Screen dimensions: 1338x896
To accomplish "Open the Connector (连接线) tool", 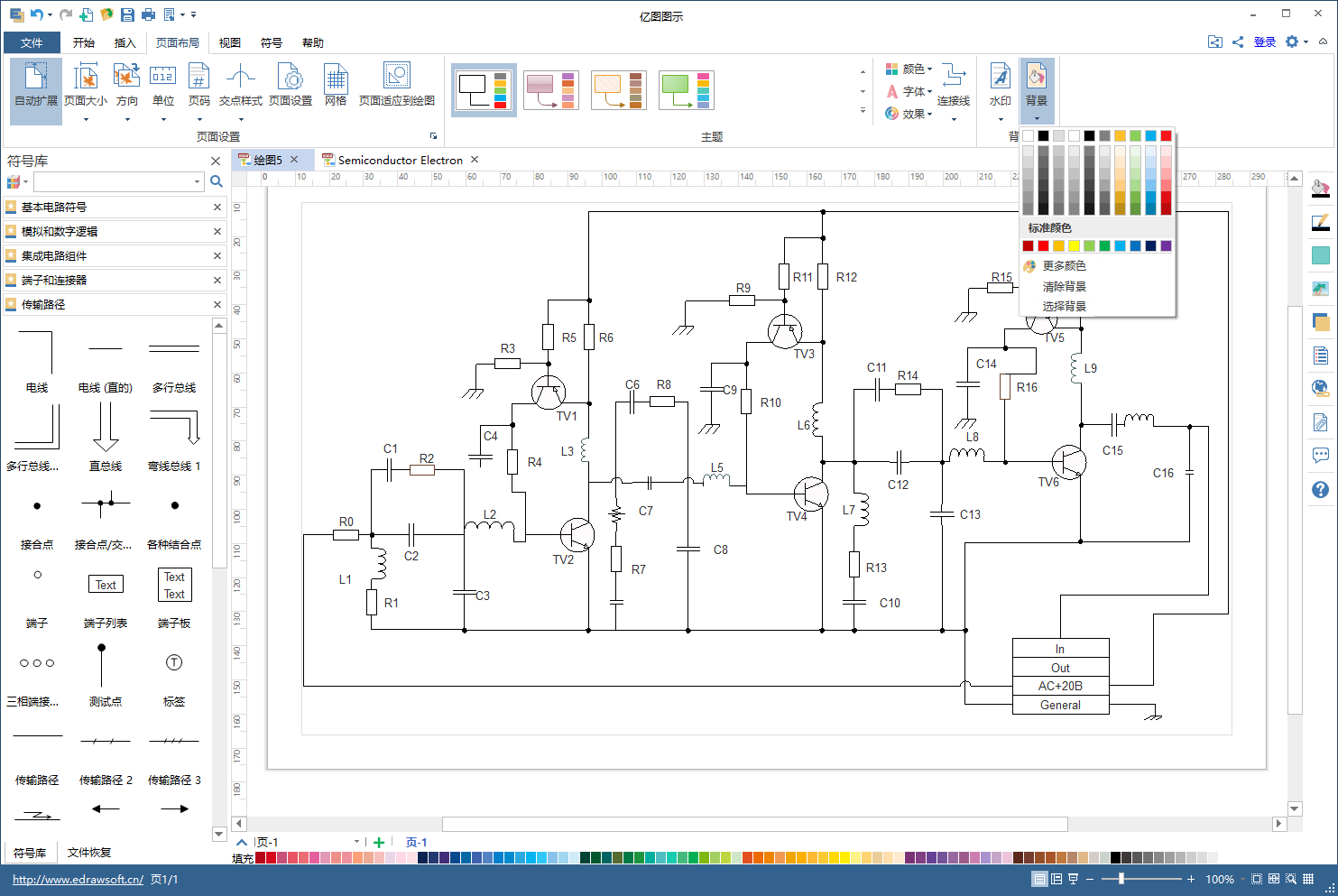I will [954, 89].
